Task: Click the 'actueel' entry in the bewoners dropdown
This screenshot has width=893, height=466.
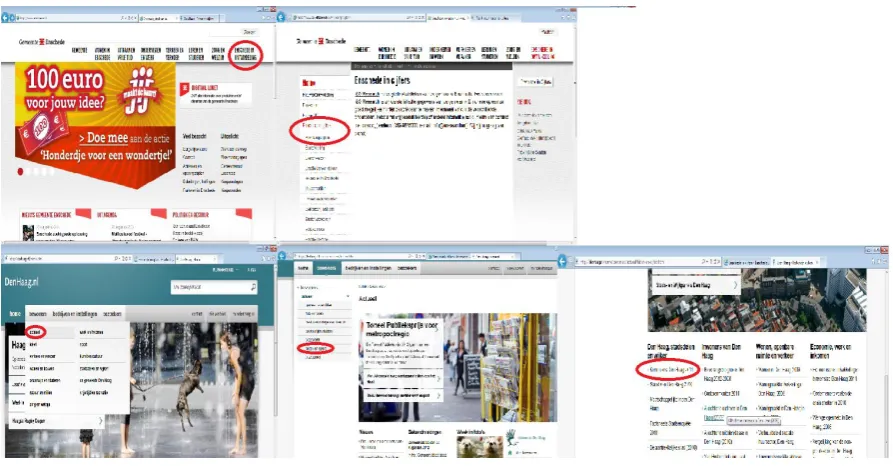Action: (x=35, y=332)
